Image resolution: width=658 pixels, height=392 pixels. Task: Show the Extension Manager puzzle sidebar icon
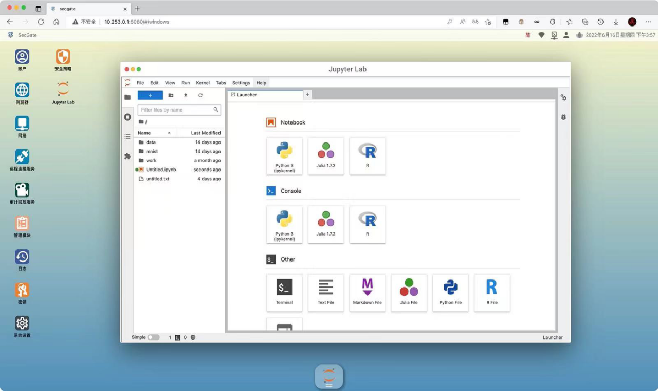pyautogui.click(x=128, y=156)
